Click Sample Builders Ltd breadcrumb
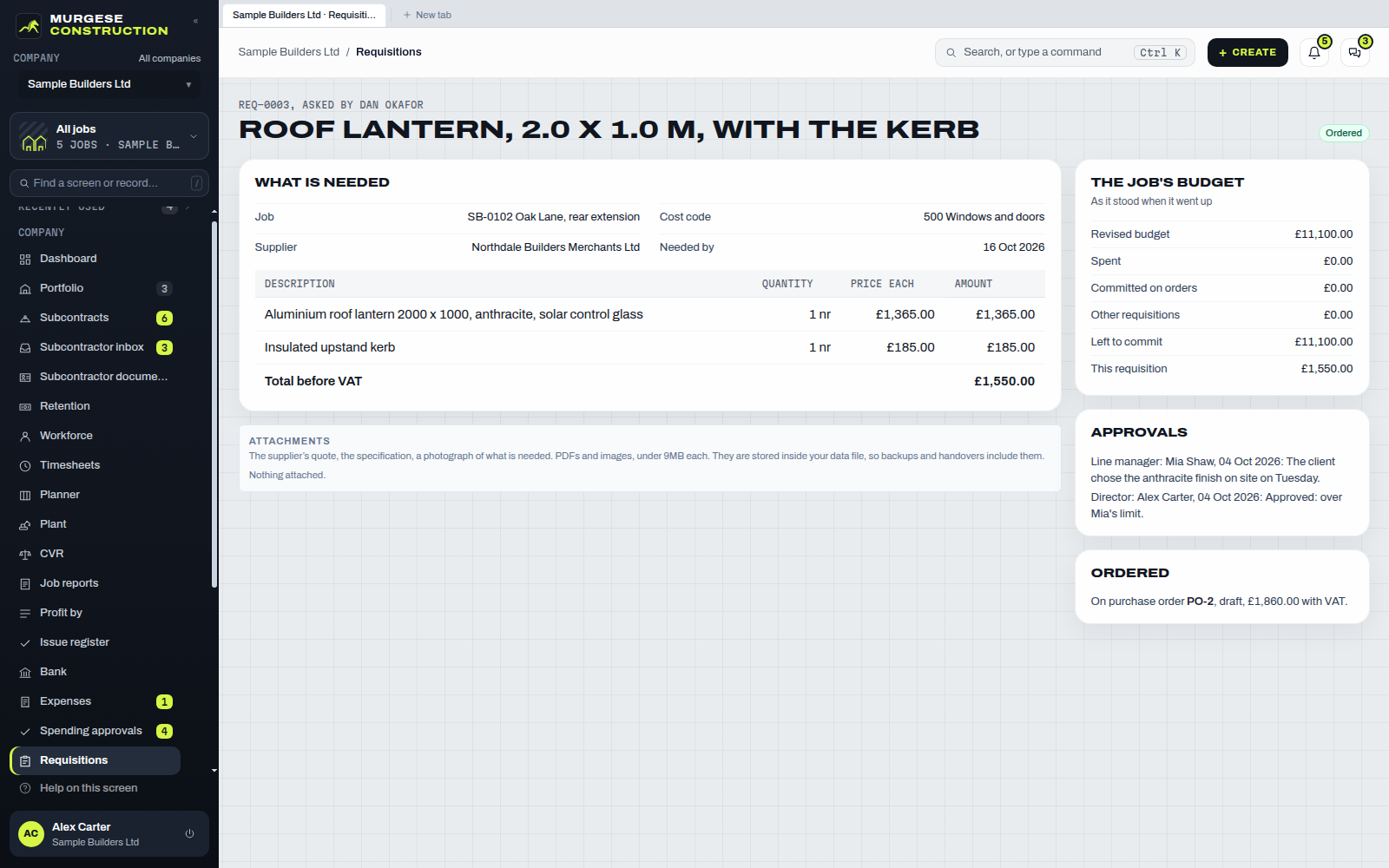The image size is (1389, 868). (x=289, y=52)
